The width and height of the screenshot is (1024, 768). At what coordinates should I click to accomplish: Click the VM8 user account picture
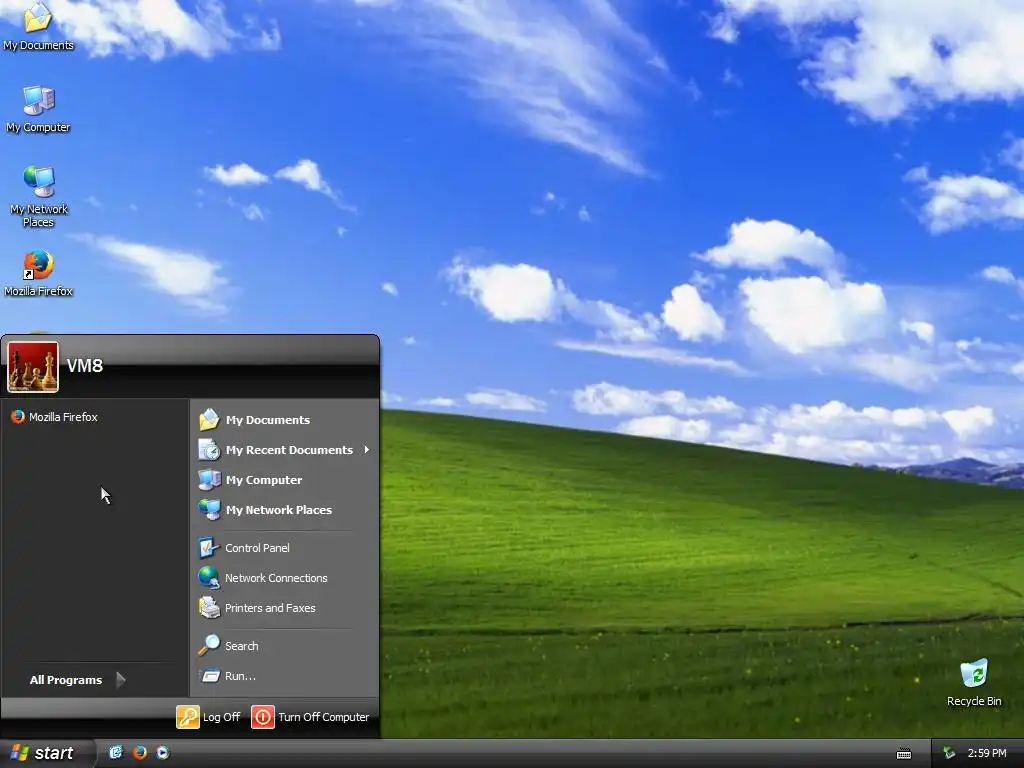(x=33, y=367)
